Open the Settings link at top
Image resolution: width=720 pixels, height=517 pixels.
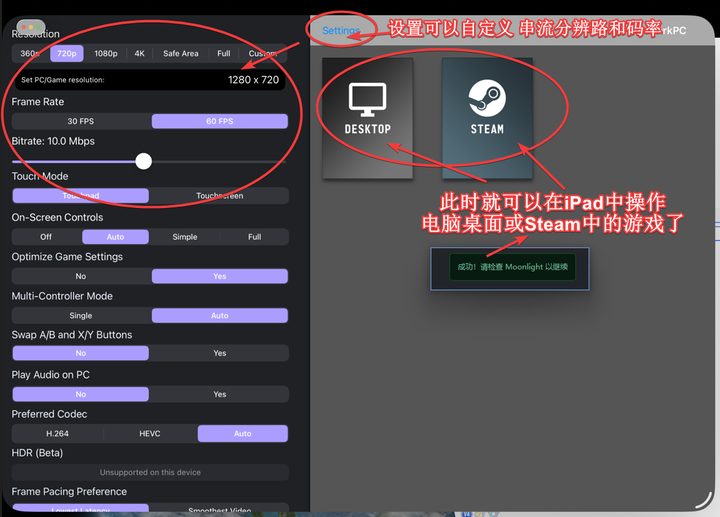341,31
